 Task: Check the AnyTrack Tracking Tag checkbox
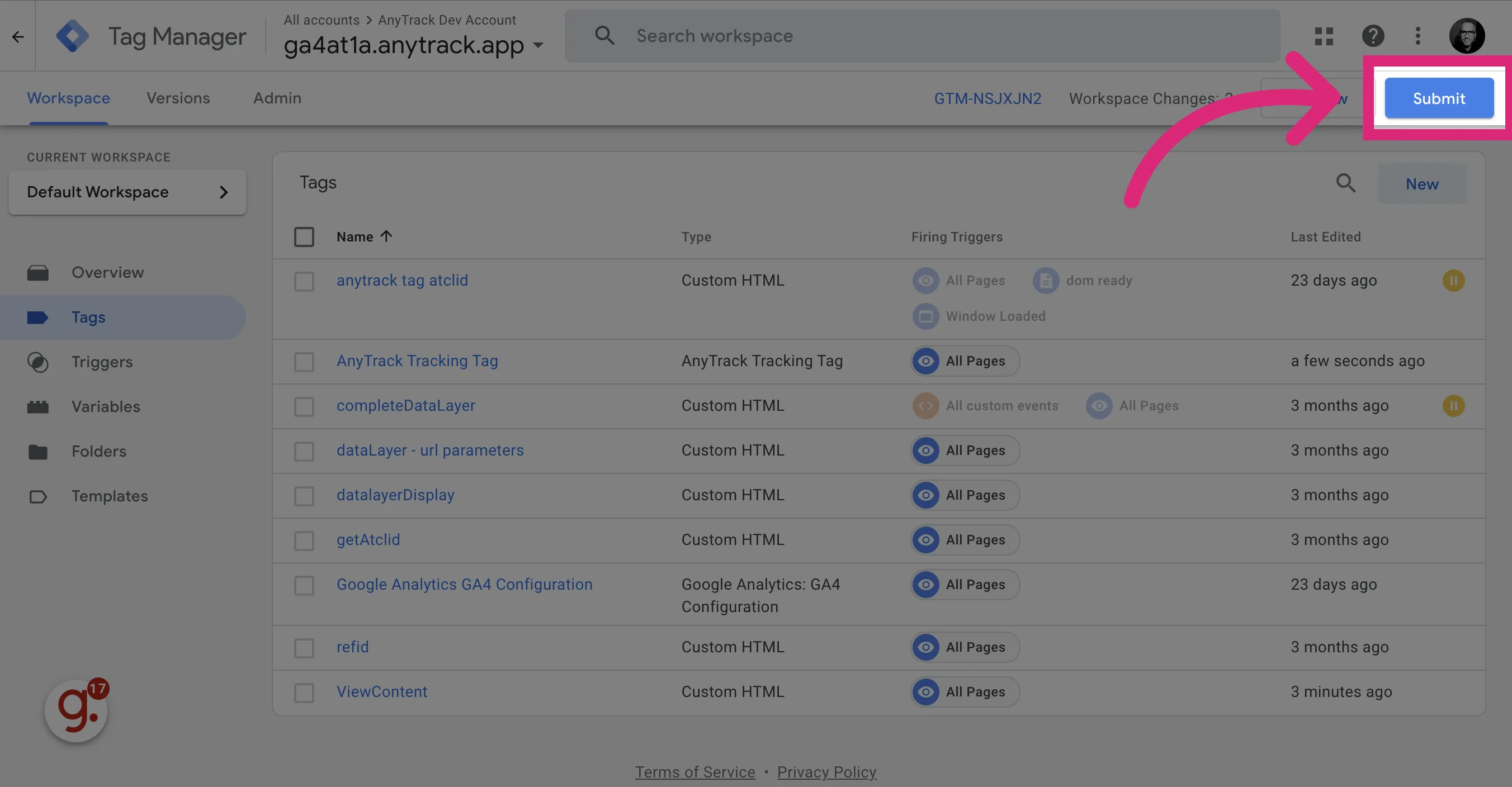tap(304, 362)
